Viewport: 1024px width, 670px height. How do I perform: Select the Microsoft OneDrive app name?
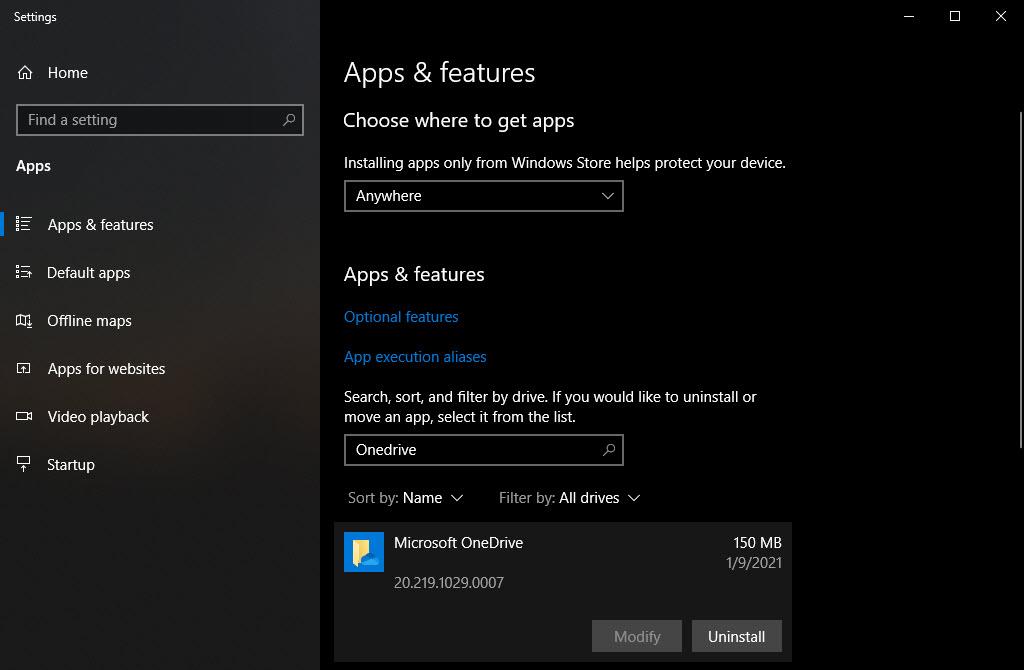[x=458, y=543]
